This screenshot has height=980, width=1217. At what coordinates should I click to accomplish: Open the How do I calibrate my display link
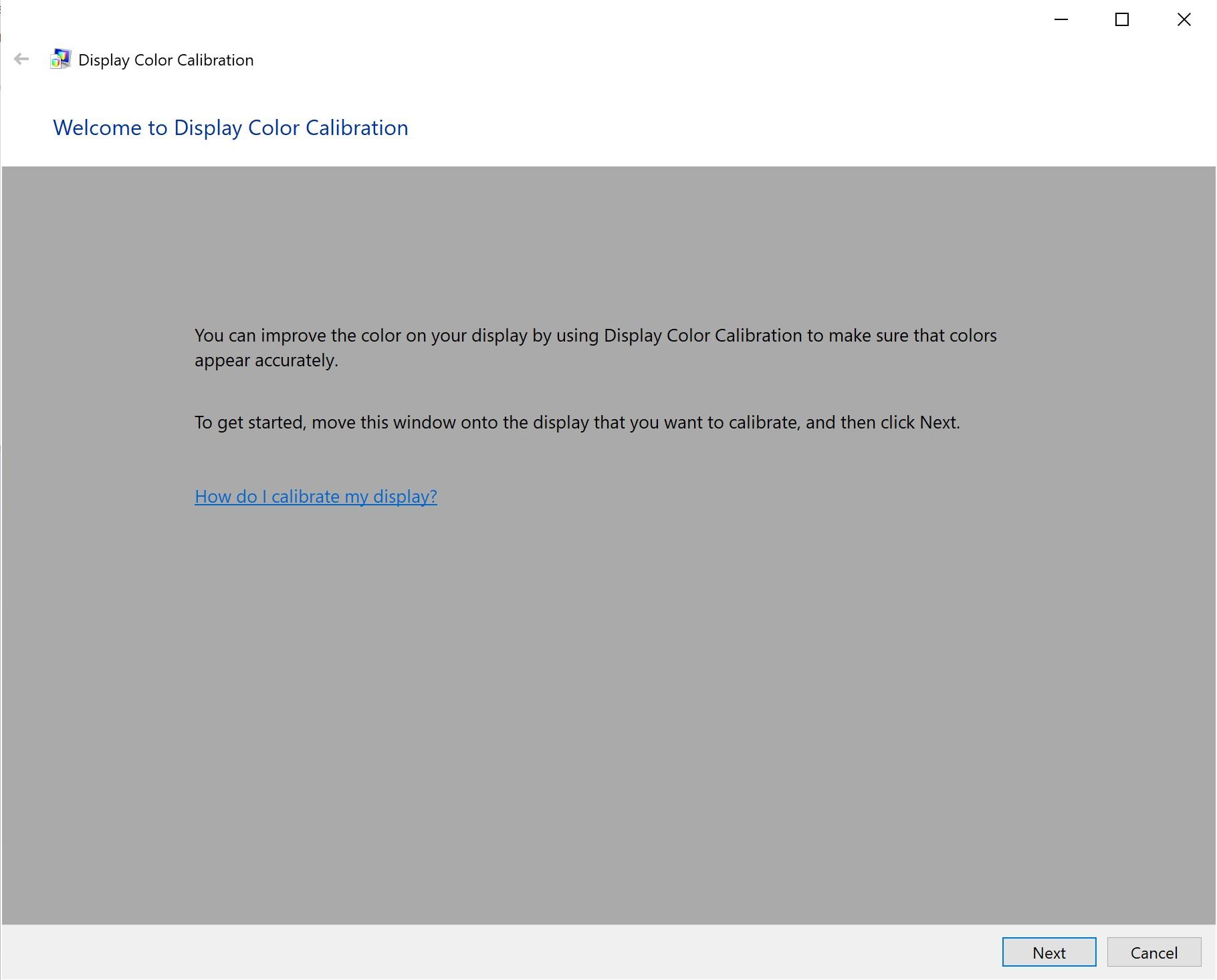pos(315,496)
